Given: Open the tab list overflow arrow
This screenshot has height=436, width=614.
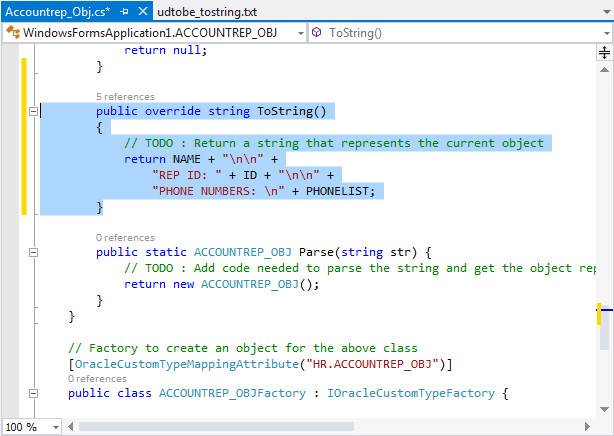Looking at the screenshot, I should point(607,12).
